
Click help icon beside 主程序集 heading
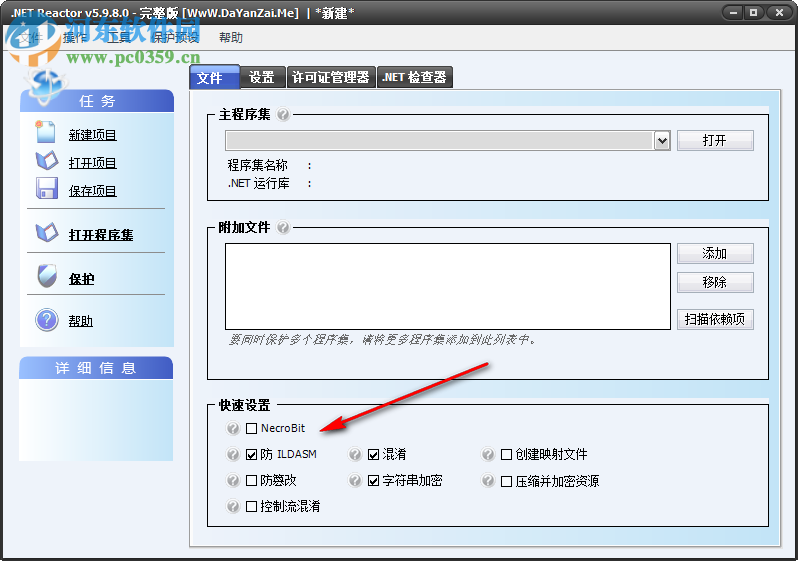(x=283, y=115)
